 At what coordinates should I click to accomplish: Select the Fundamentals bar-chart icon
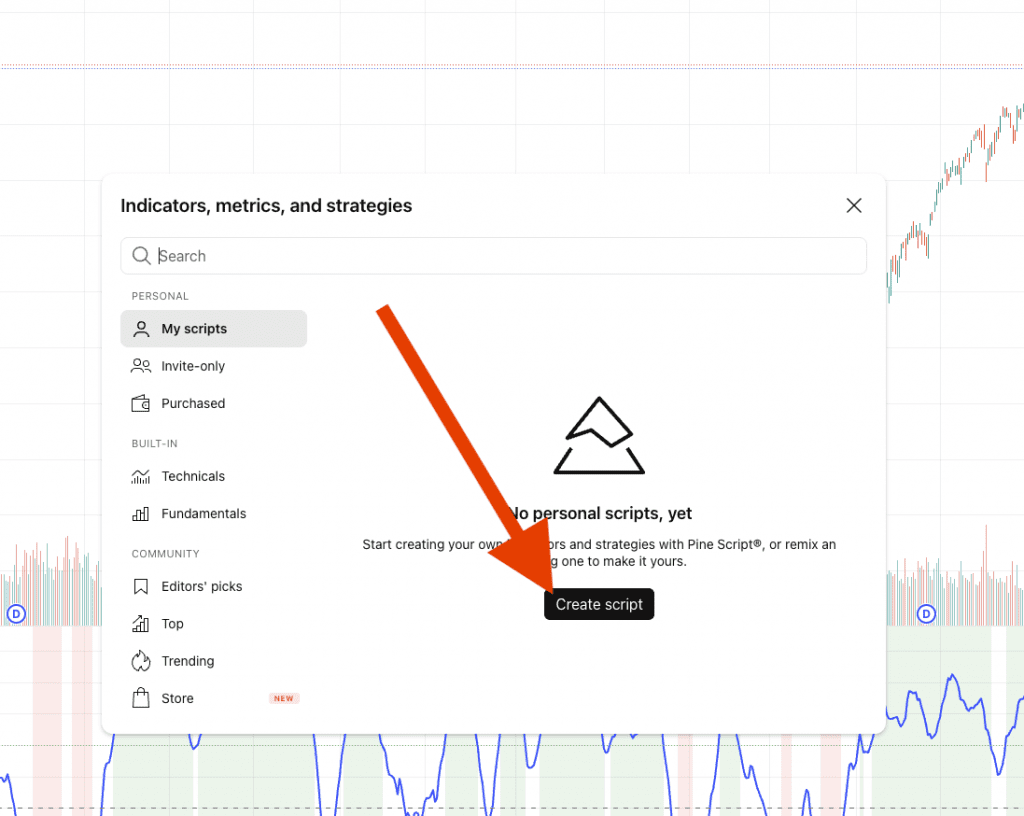click(x=141, y=513)
